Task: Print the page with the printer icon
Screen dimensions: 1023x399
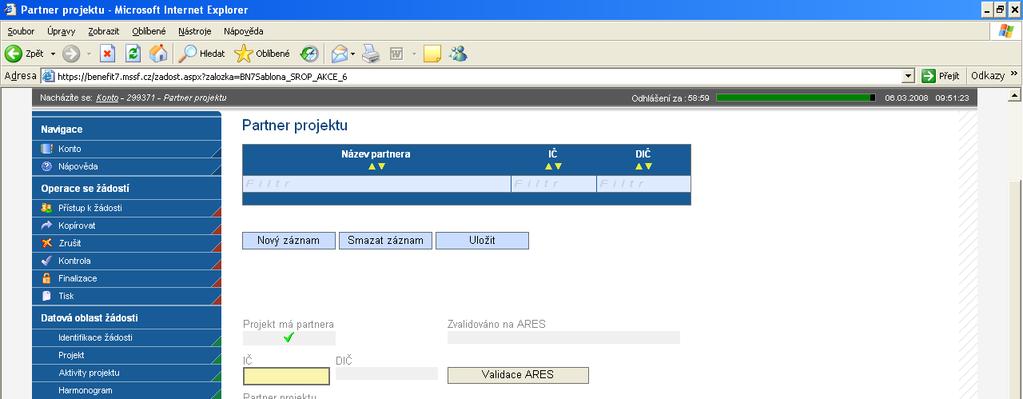Action: tap(371, 53)
